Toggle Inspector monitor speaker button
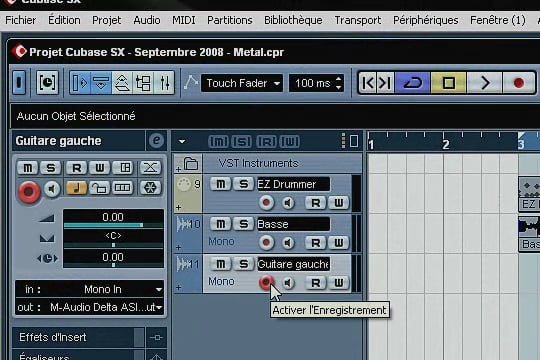 pyautogui.click(x=52, y=189)
